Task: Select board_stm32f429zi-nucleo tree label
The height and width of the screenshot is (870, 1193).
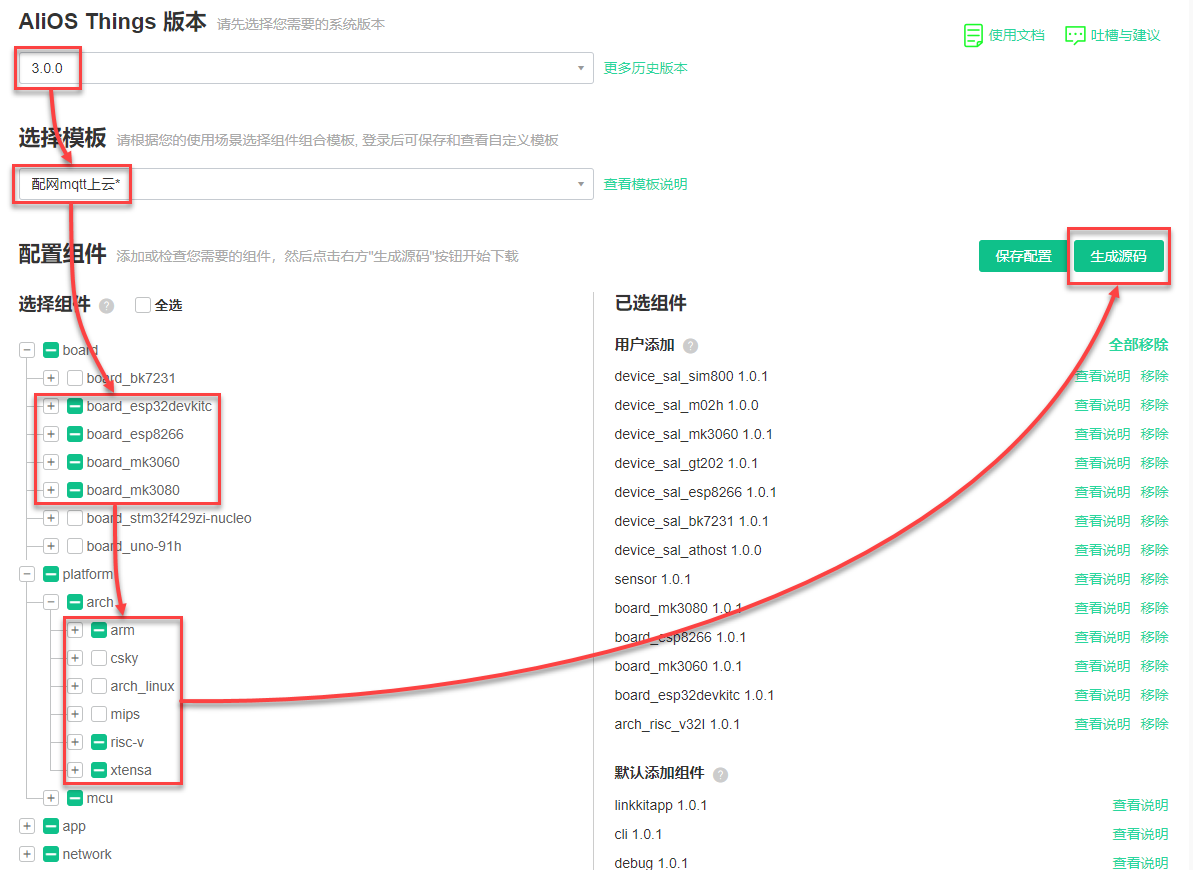Action: click(169, 518)
